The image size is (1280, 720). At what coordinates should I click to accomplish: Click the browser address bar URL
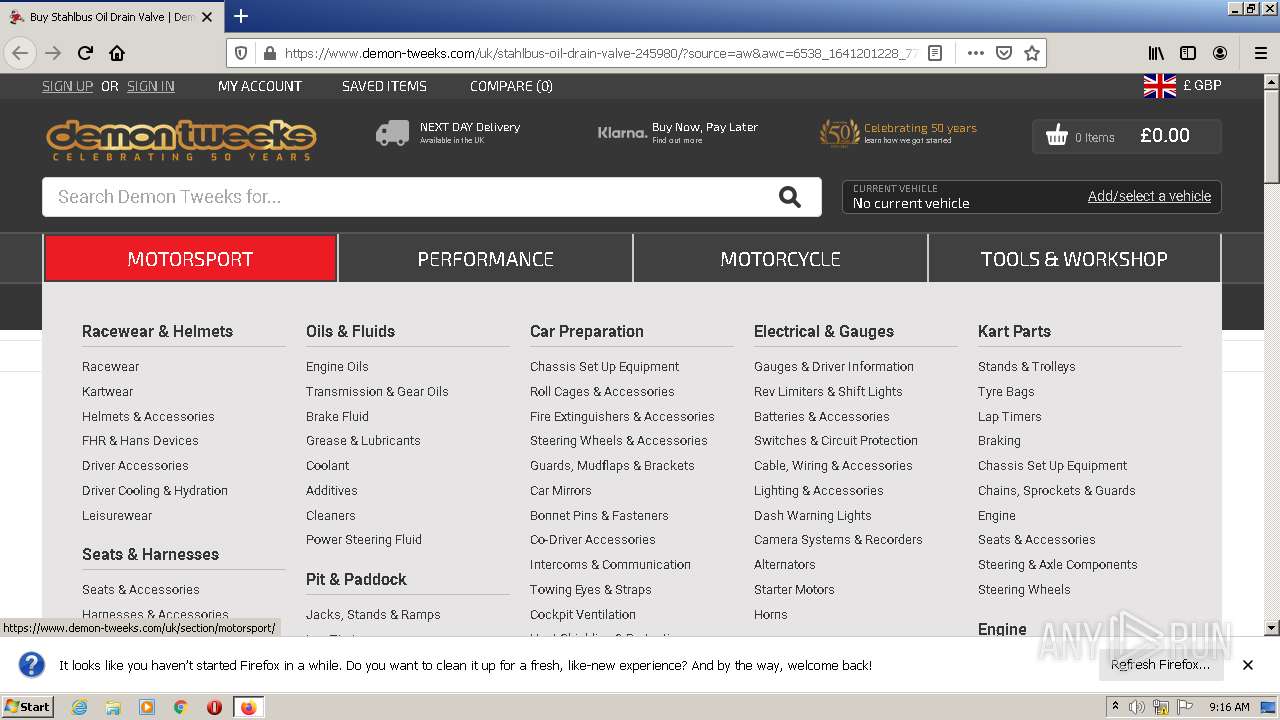point(600,53)
